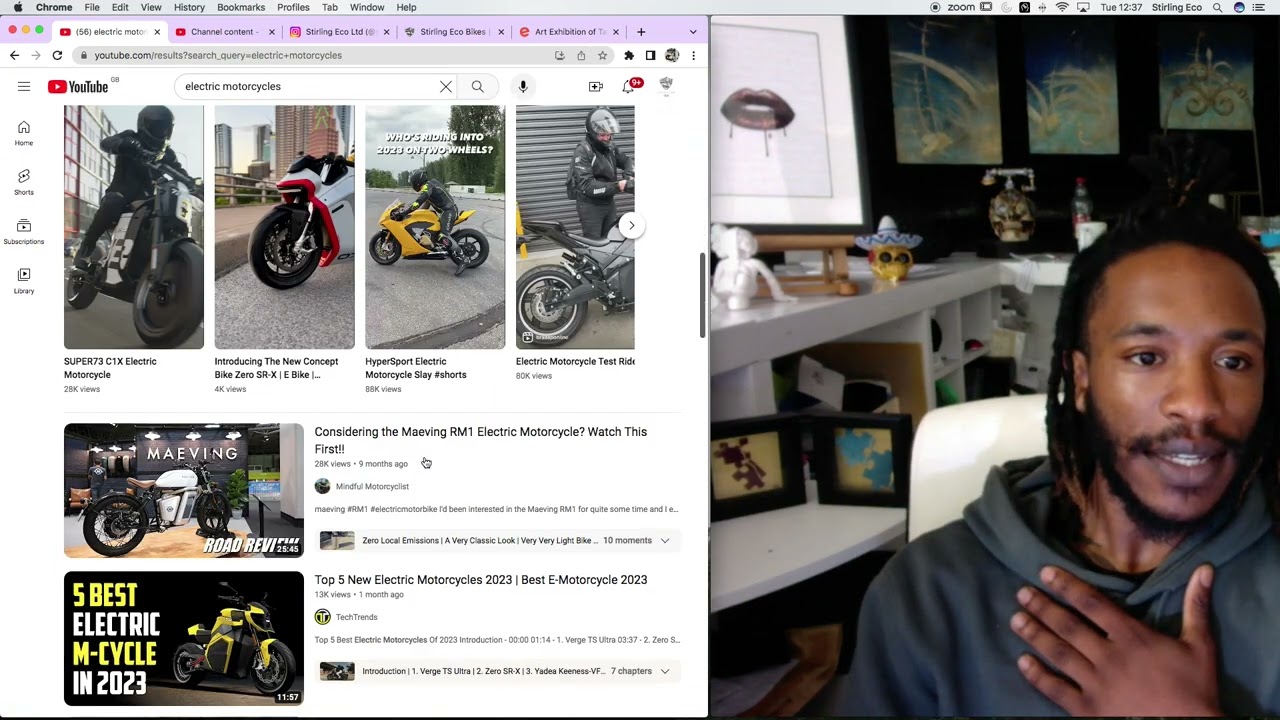The image size is (1280, 720).
Task: Expand the 7 chapters dropdown
Action: pyautogui.click(x=664, y=671)
